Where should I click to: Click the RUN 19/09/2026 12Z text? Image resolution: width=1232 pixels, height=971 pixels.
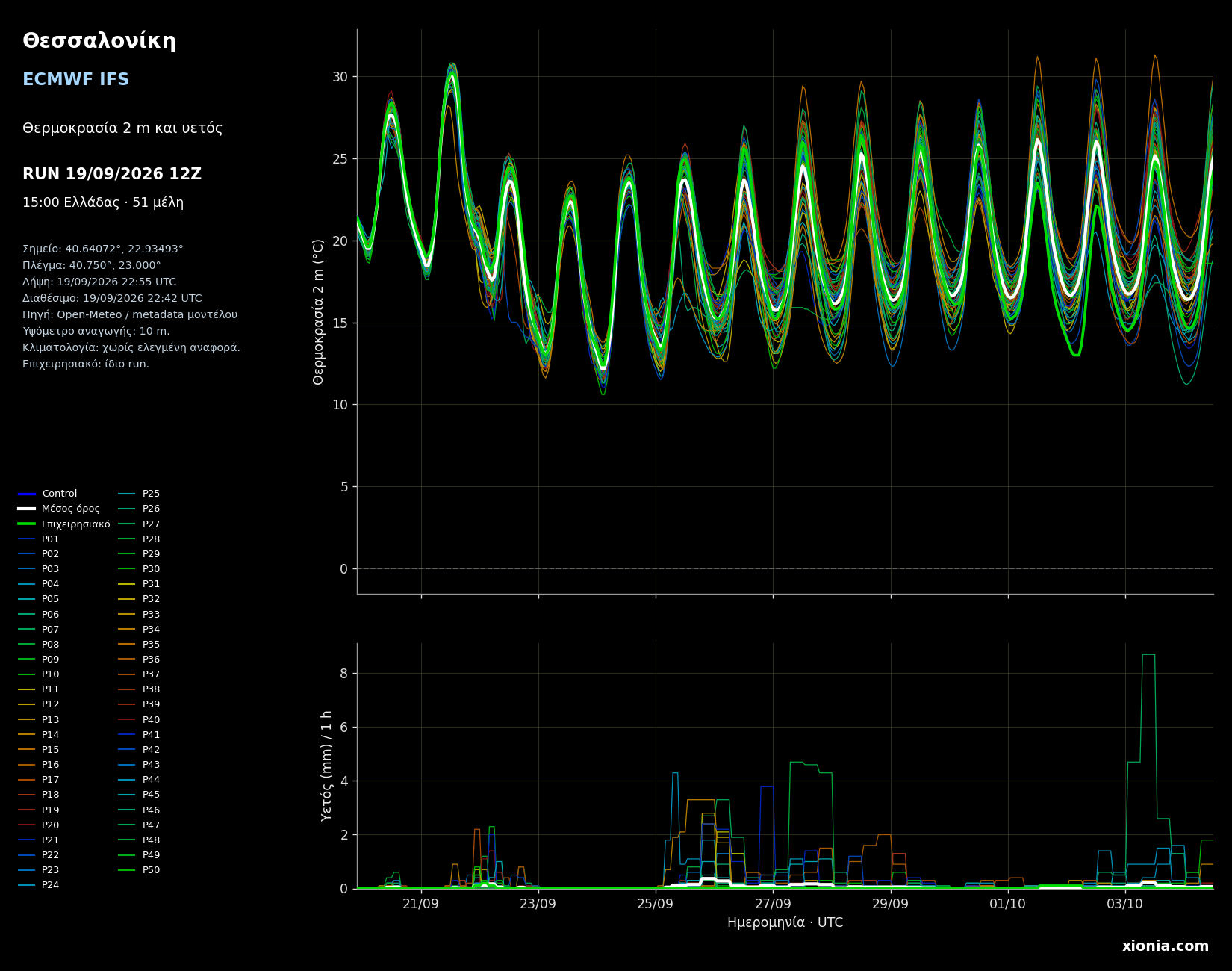(x=112, y=174)
